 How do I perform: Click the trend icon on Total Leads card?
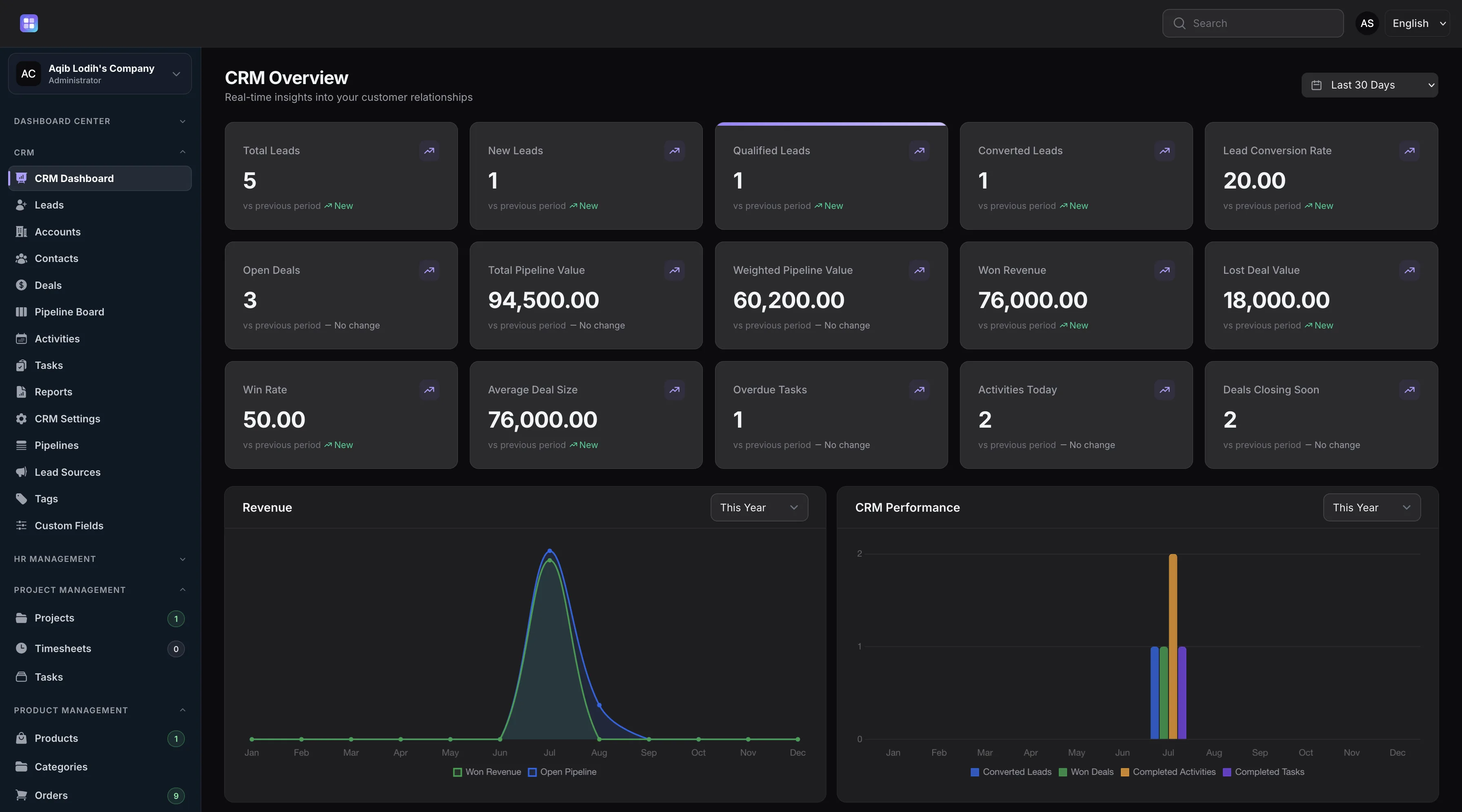(429, 151)
